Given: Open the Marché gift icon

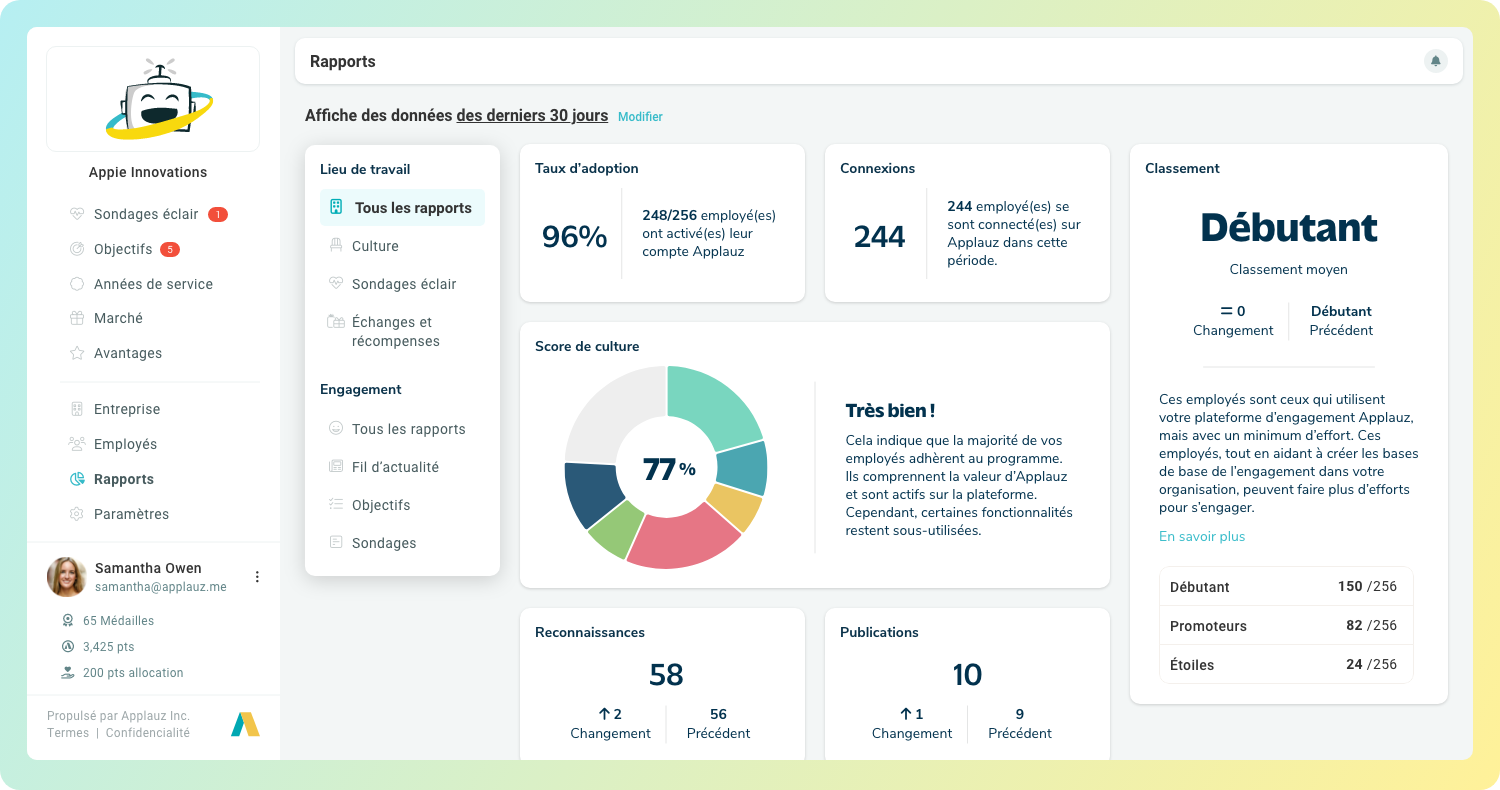Looking at the screenshot, I should pyautogui.click(x=77, y=318).
